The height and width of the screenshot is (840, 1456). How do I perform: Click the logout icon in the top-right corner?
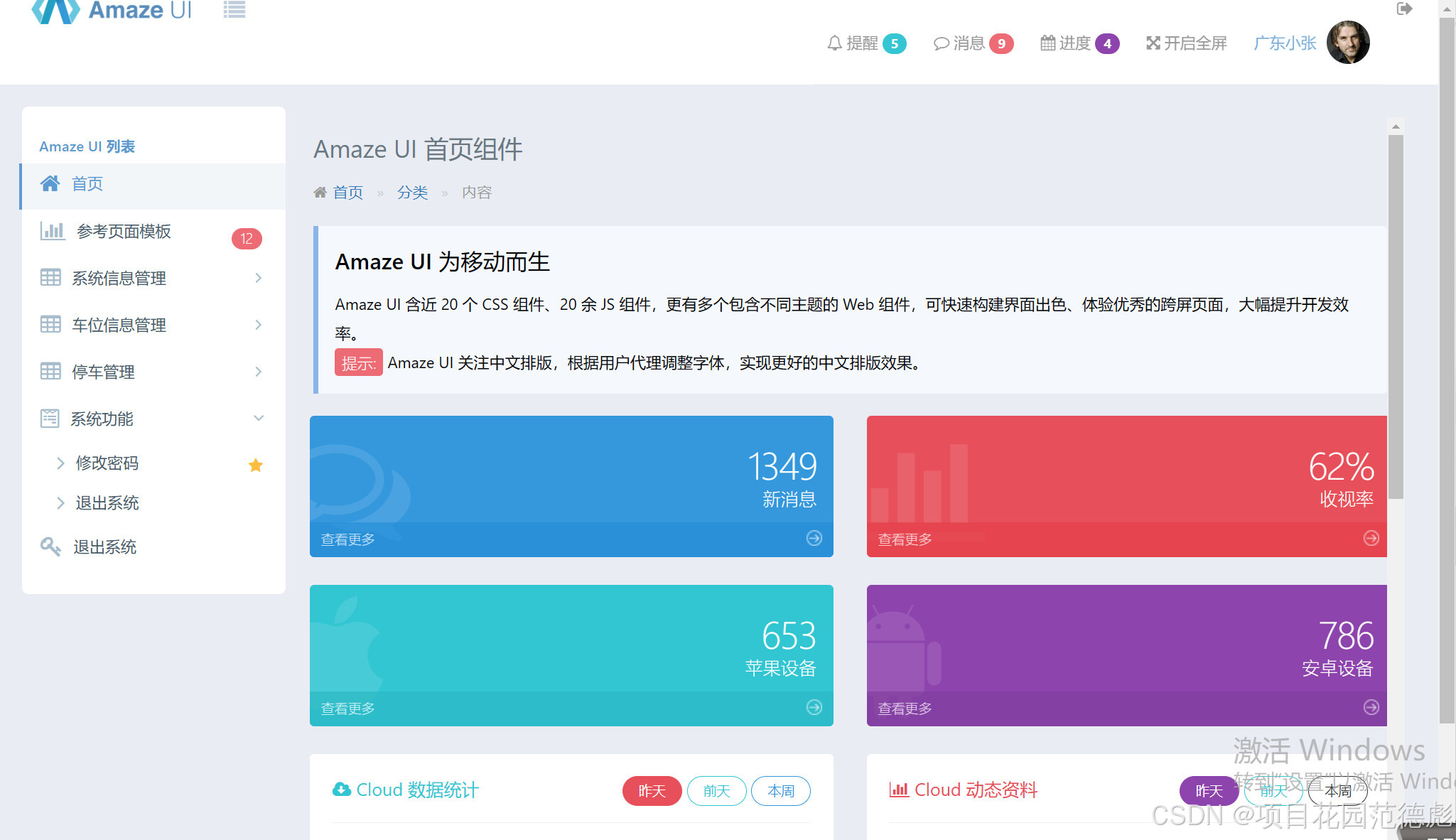(x=1404, y=9)
